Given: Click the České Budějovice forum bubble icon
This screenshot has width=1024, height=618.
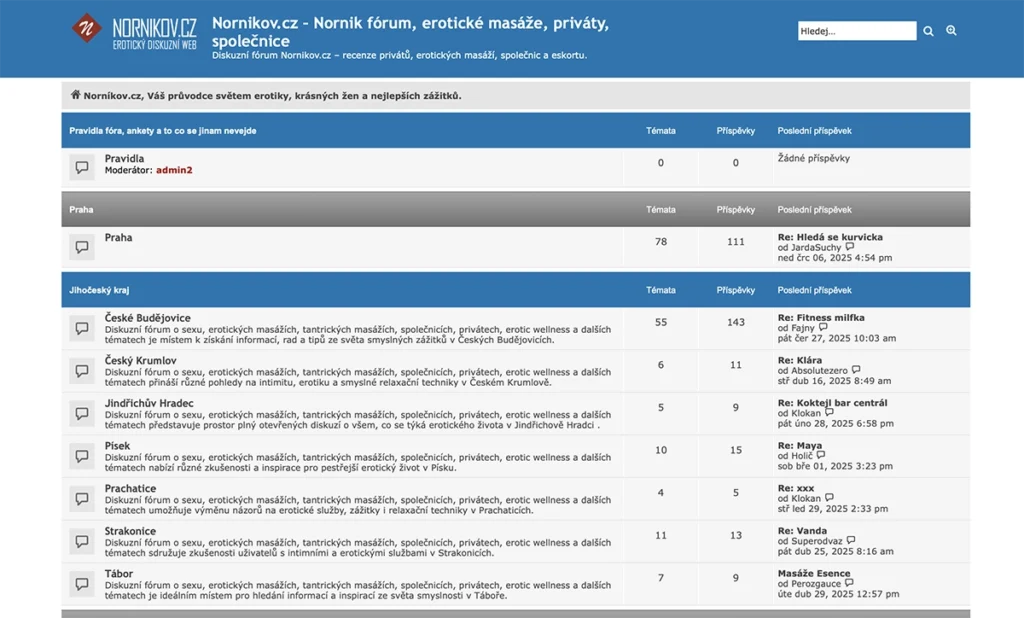Looking at the screenshot, I should 82,328.
